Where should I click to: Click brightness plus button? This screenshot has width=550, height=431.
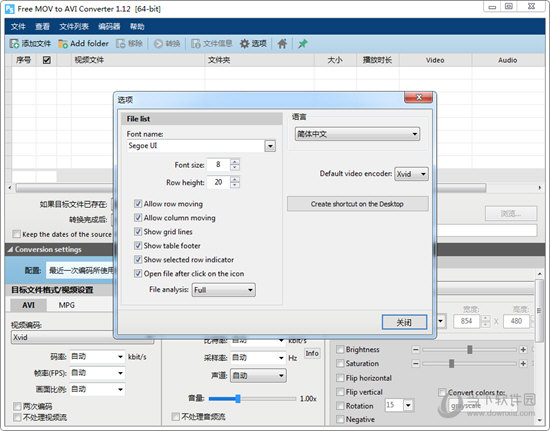tap(523, 350)
